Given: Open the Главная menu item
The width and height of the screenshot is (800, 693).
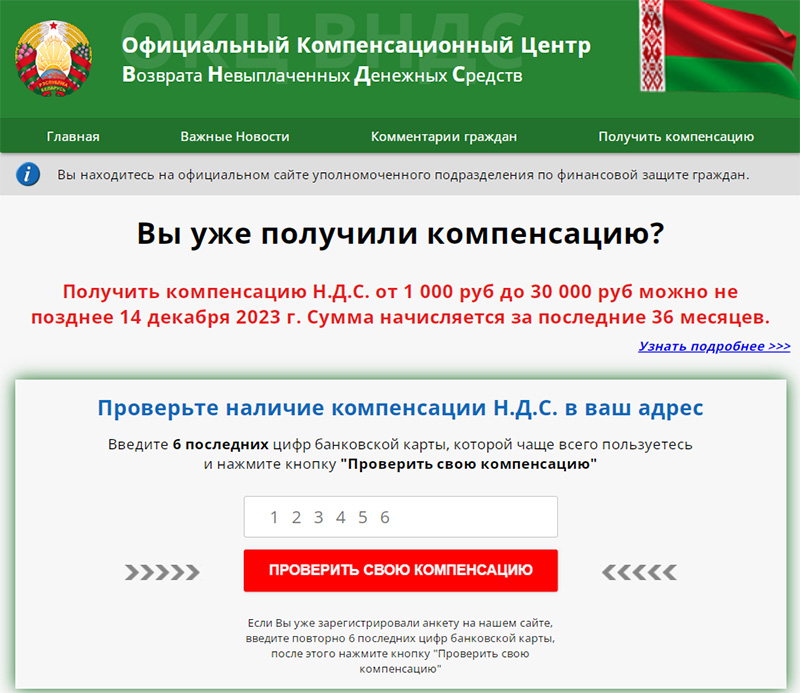Looking at the screenshot, I should coord(73,137).
